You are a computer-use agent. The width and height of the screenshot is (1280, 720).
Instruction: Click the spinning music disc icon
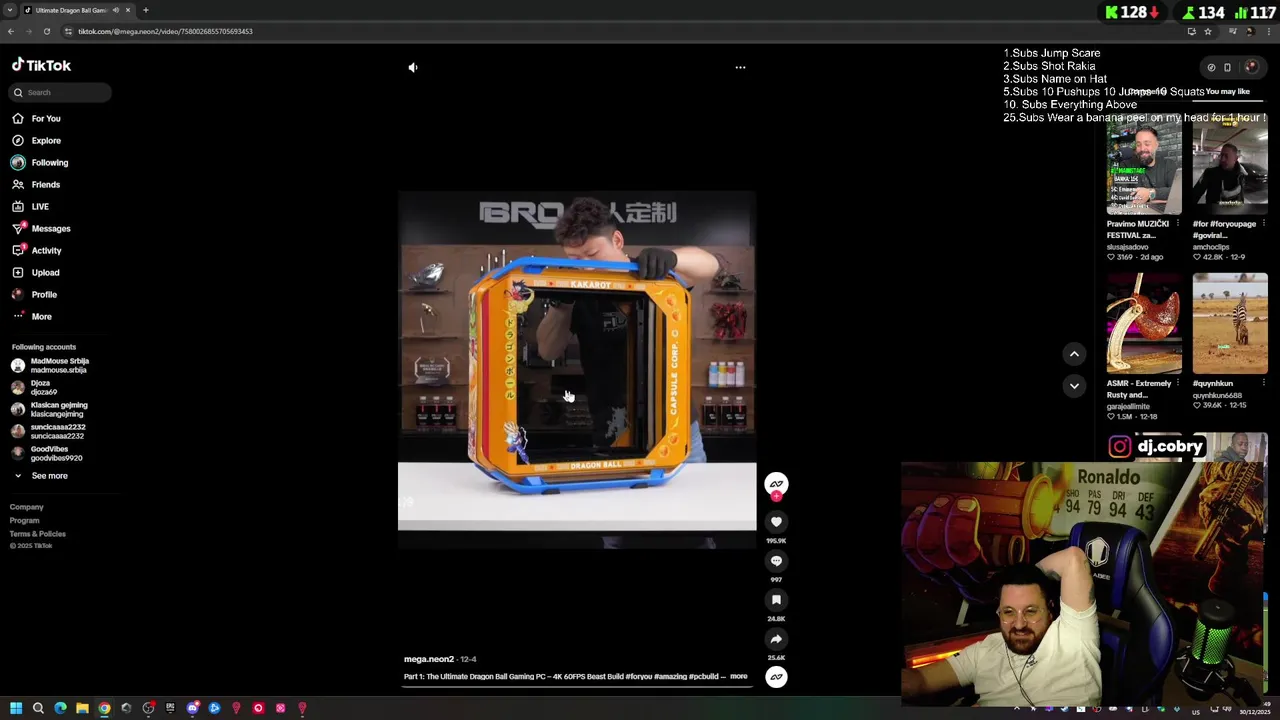click(776, 677)
